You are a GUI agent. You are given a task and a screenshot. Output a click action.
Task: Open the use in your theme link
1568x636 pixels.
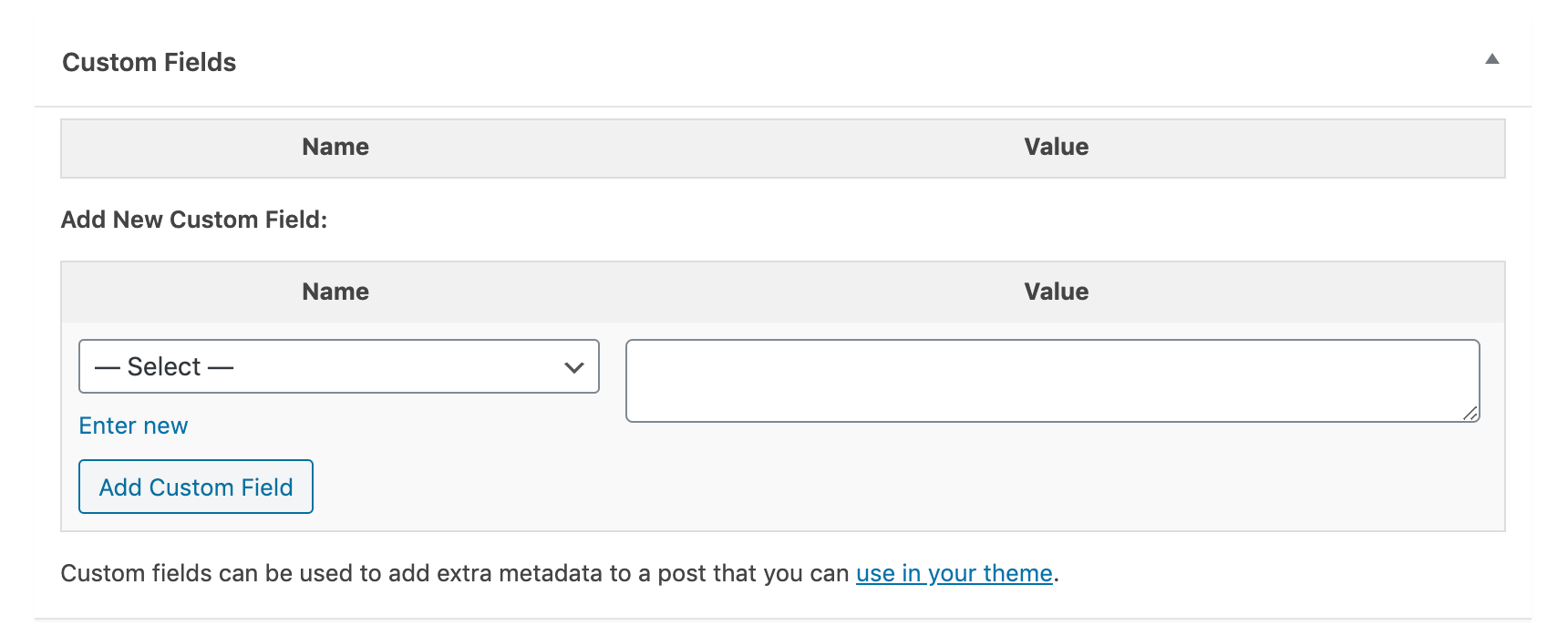tap(954, 573)
